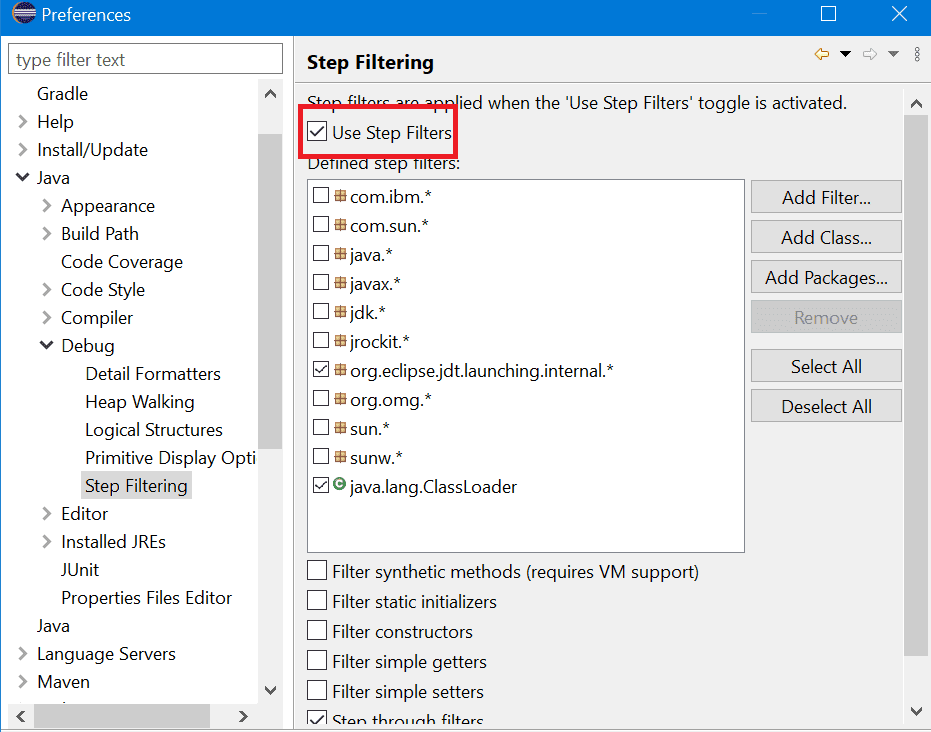The image size is (931, 732).
Task: Click the Add Filter... button
Action: (x=825, y=197)
